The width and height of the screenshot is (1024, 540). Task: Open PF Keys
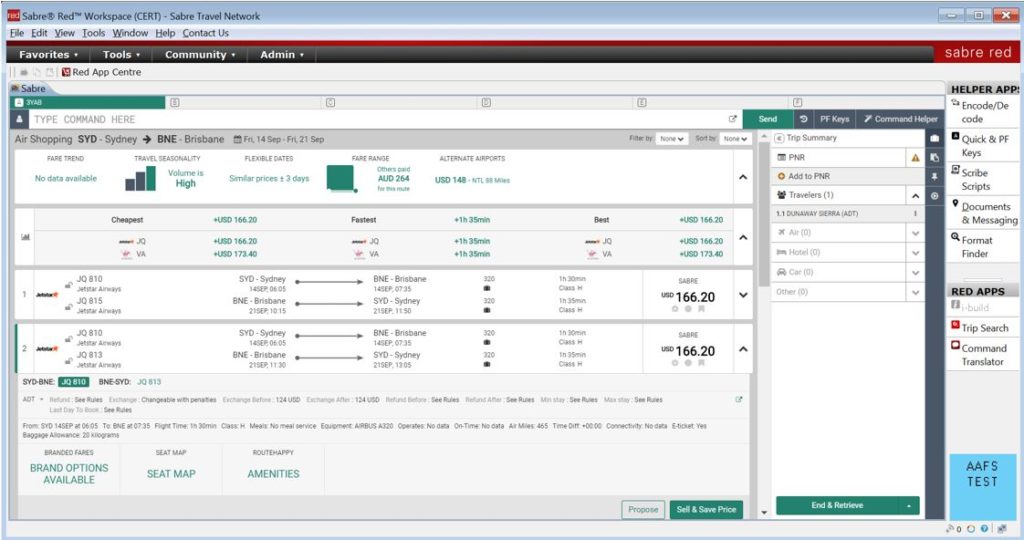834,119
